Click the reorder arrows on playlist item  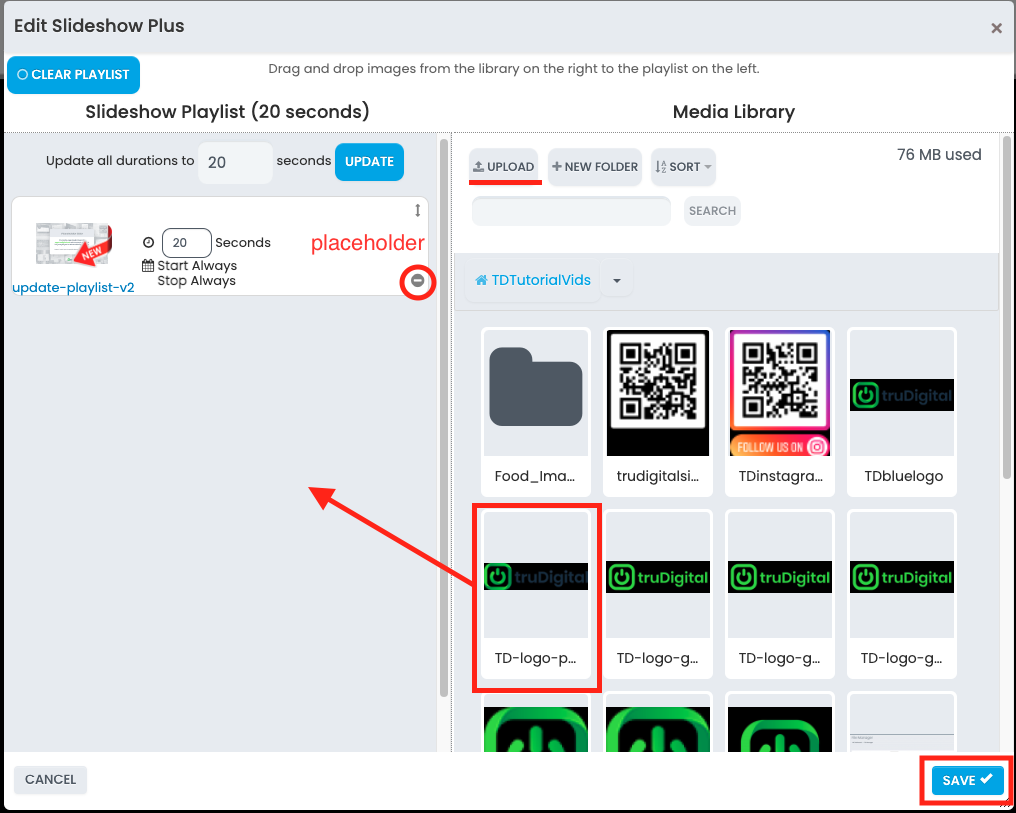click(x=417, y=211)
